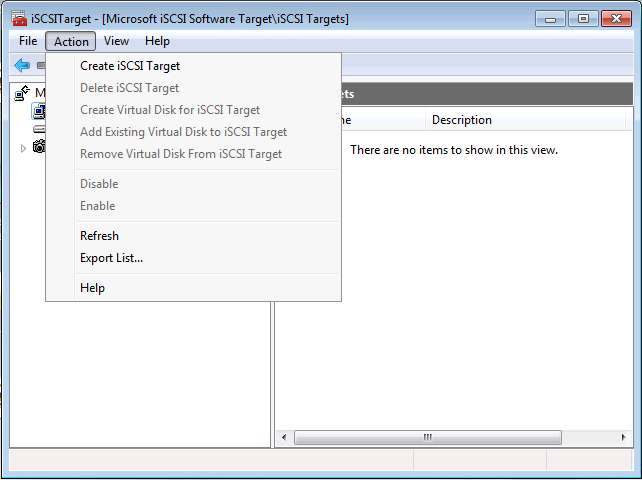Viewport: 642px width, 480px height.
Task: Select the Snapshots camera icon in tree
Action: 39,146
